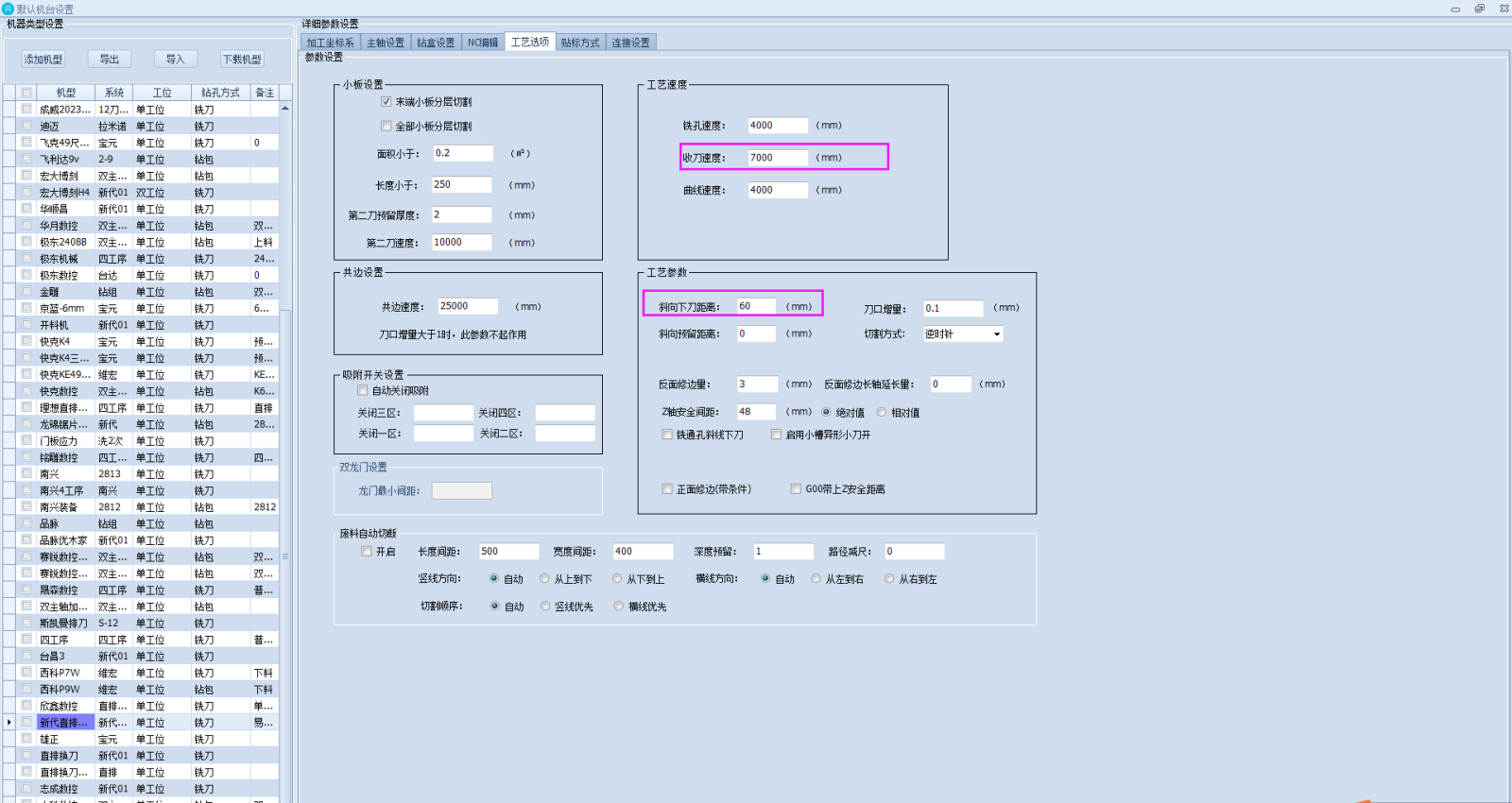
Task: Select 横线优先 cutting order
Action: tap(619, 607)
